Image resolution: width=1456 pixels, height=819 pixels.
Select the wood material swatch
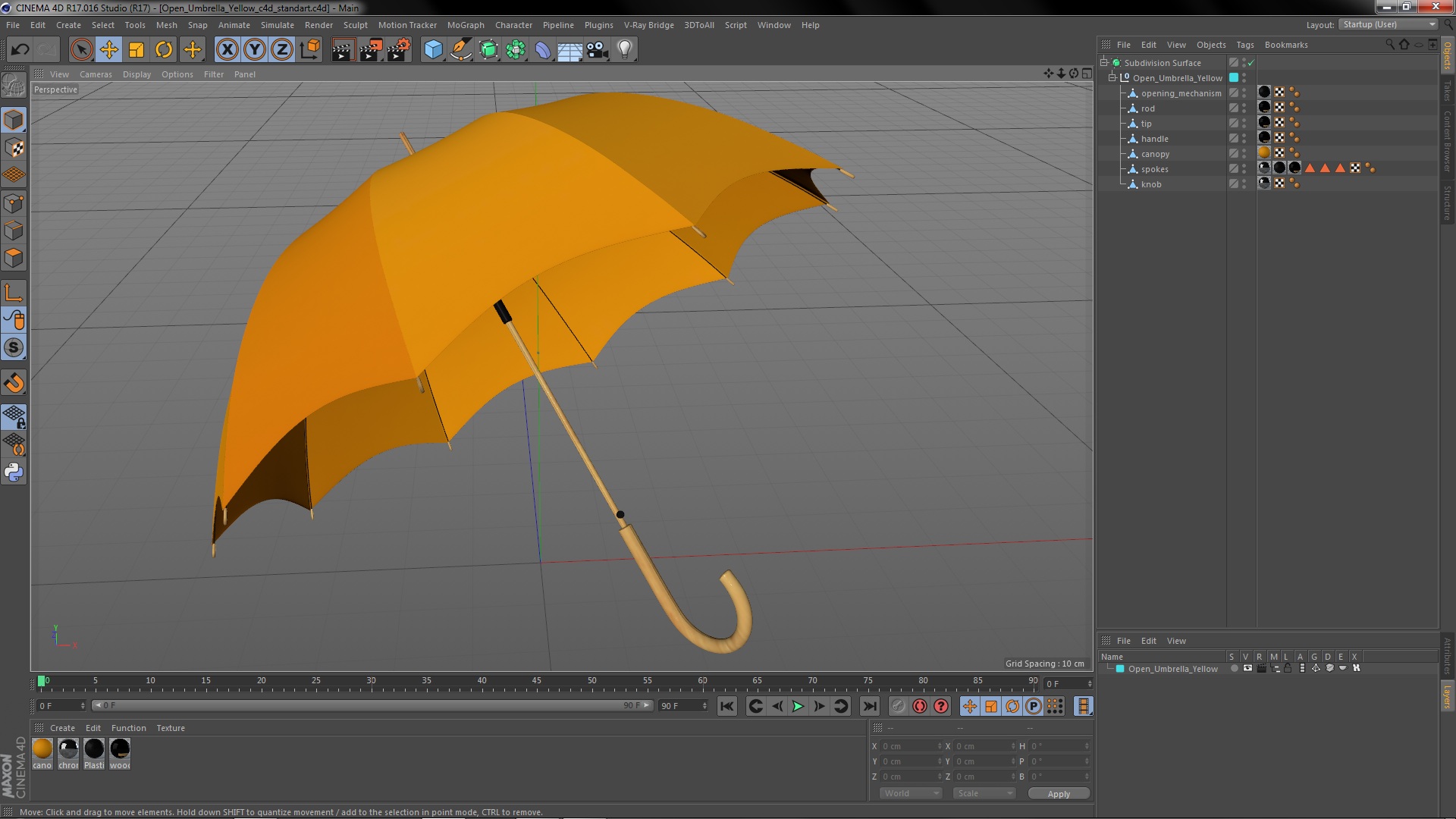[x=120, y=748]
